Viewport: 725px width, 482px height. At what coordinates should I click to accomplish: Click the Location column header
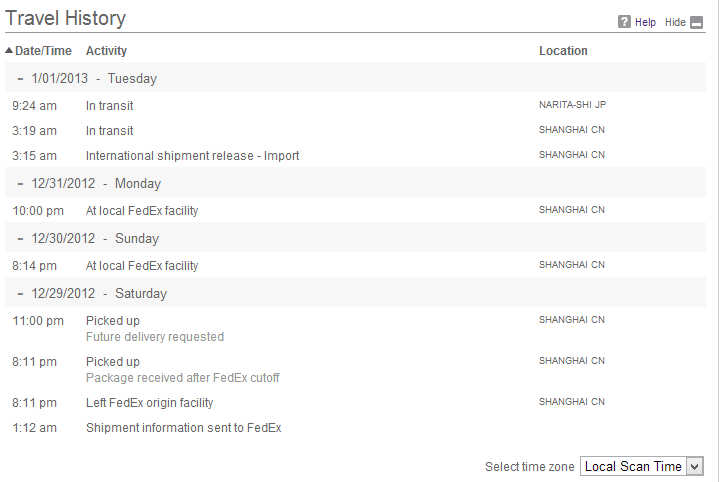[x=563, y=51]
